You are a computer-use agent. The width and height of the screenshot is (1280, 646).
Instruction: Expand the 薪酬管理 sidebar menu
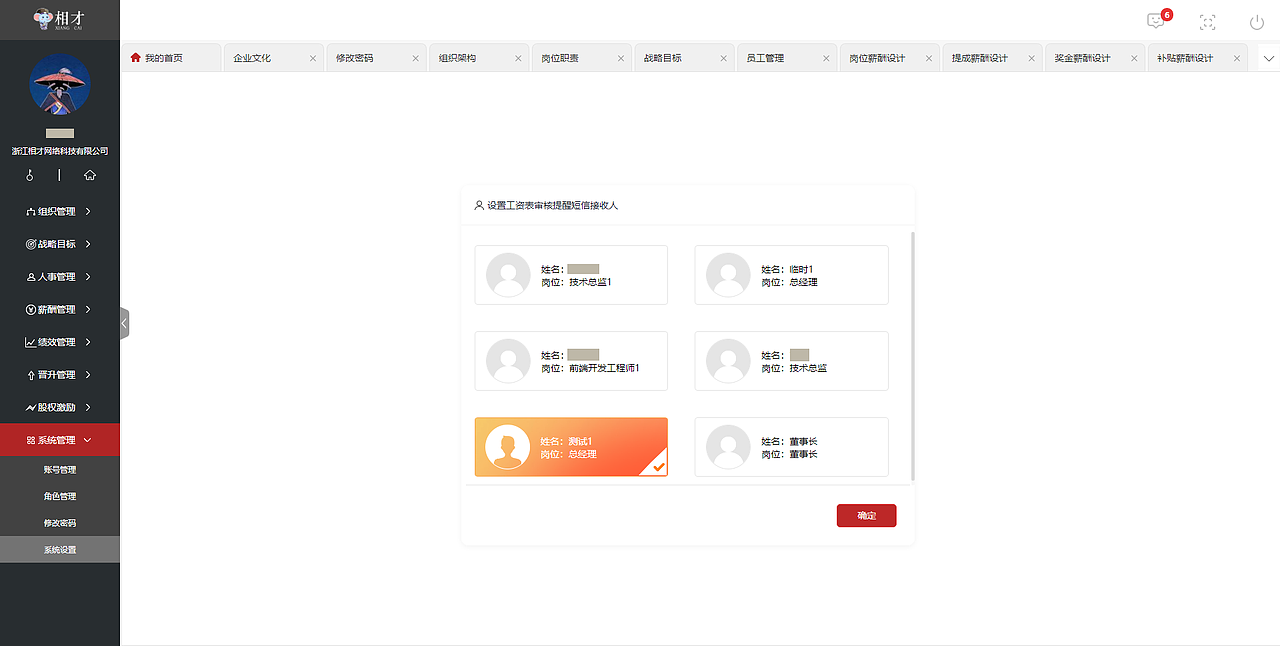click(x=60, y=309)
